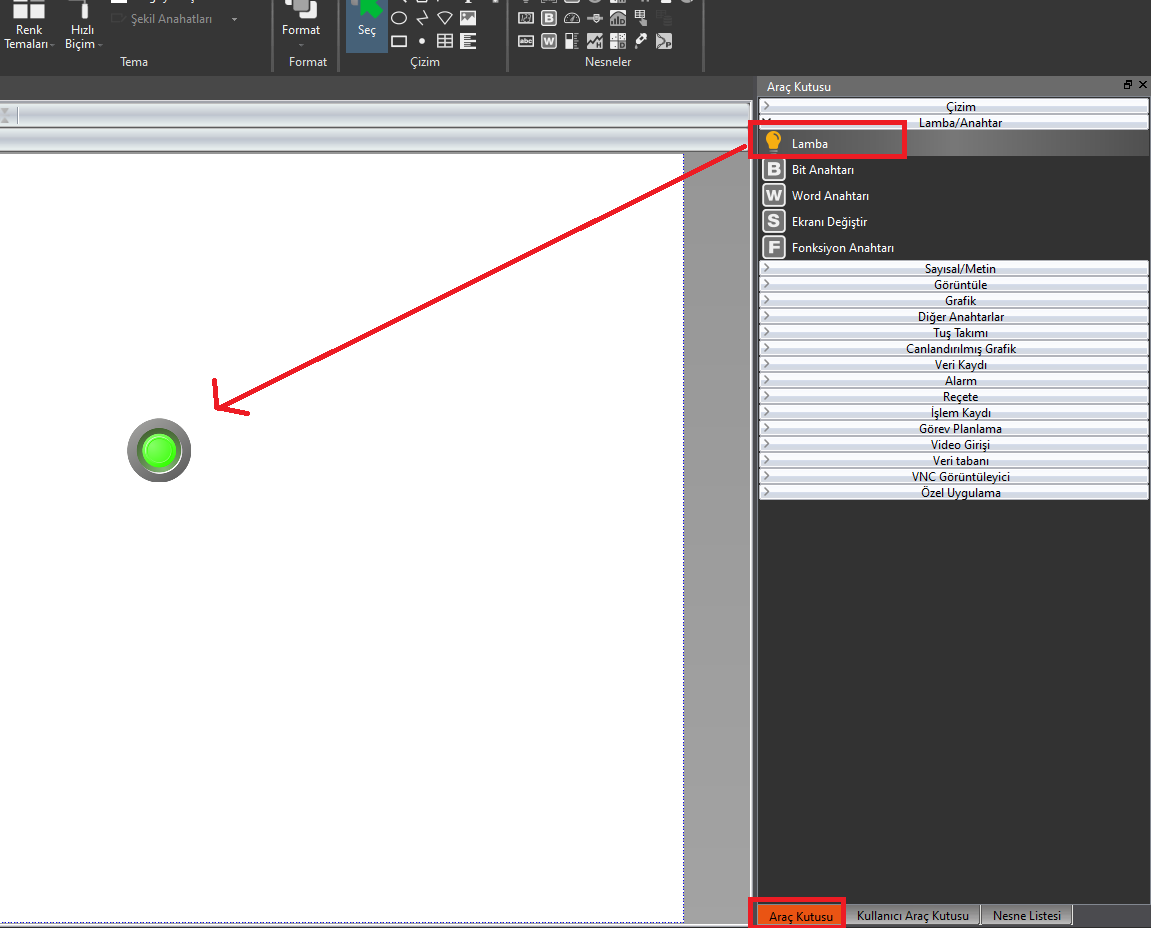Select the rectangle drawing tool
The height and width of the screenshot is (928, 1151).
coord(399,41)
